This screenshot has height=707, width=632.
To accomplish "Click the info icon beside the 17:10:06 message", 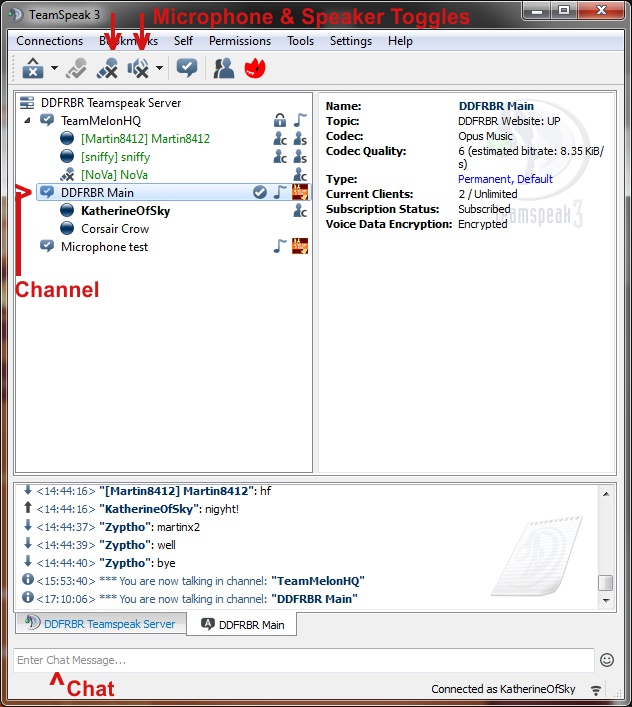I will click(x=28, y=597).
